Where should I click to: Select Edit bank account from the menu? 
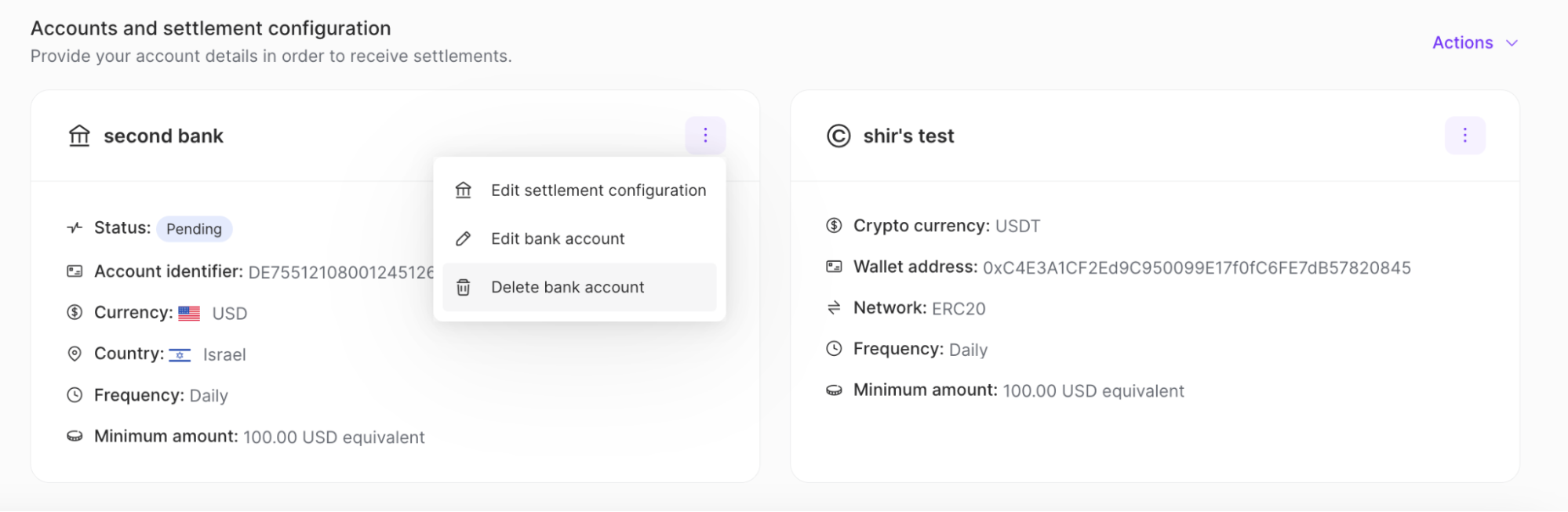558,238
